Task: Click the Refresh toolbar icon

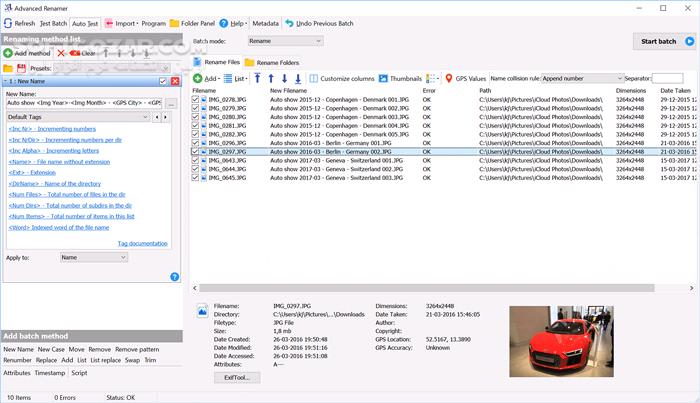Action: tap(8, 23)
